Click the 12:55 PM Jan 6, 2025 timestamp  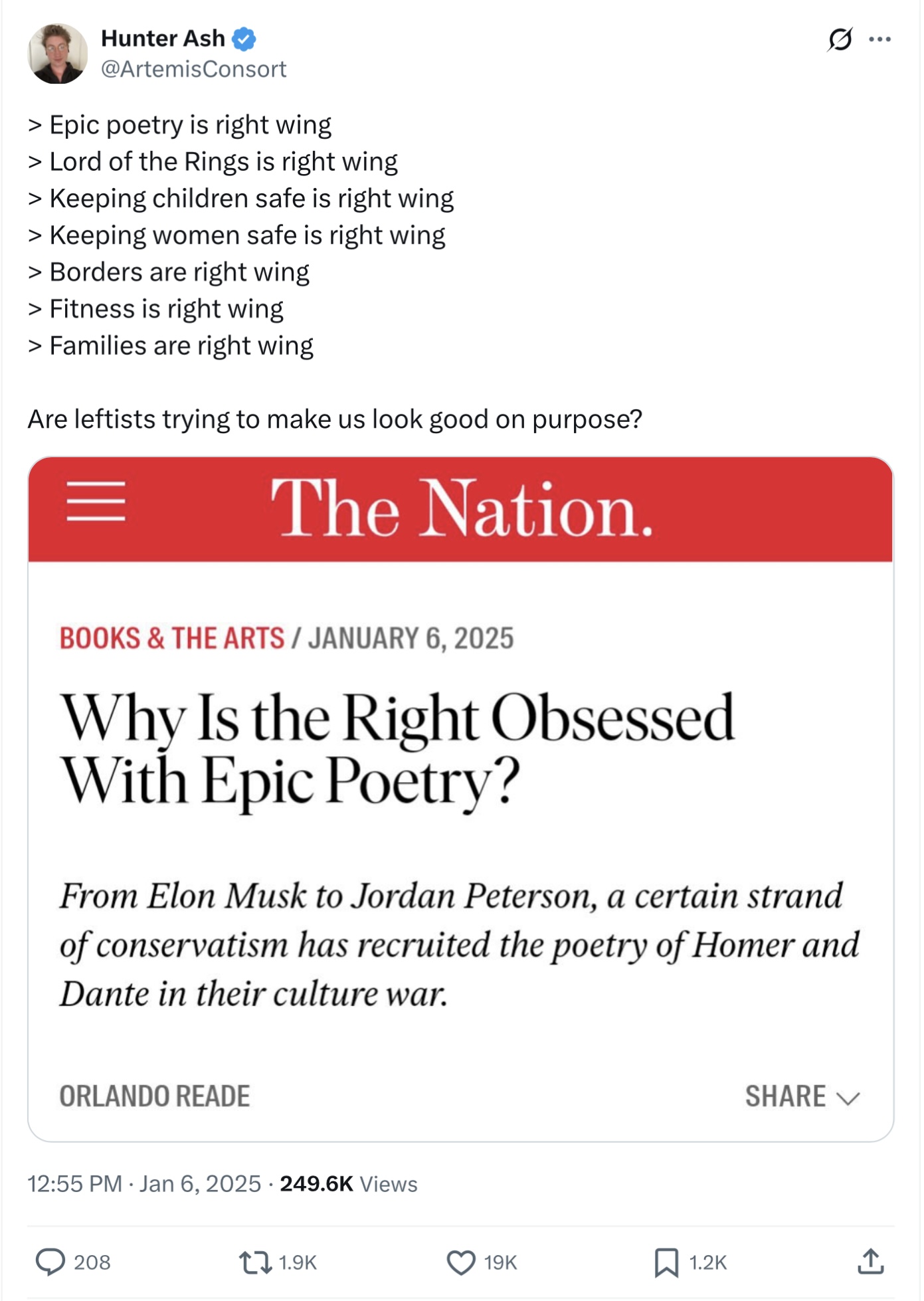tap(144, 1183)
